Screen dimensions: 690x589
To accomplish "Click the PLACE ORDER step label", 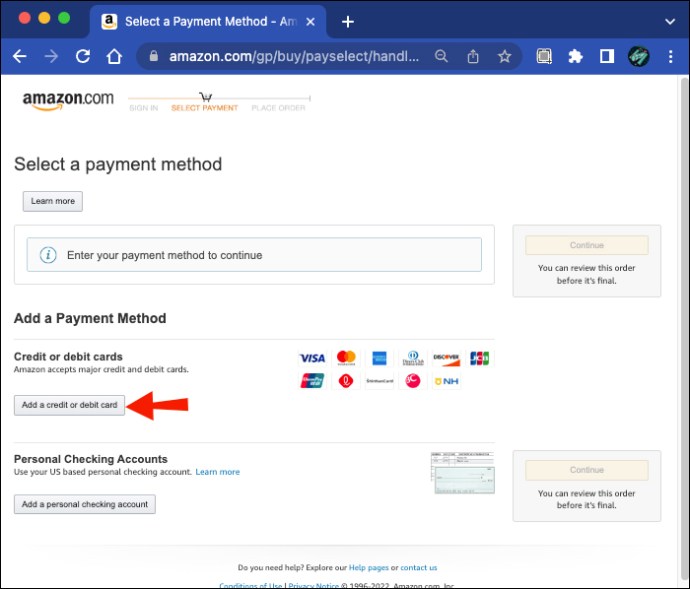I will click(278, 108).
